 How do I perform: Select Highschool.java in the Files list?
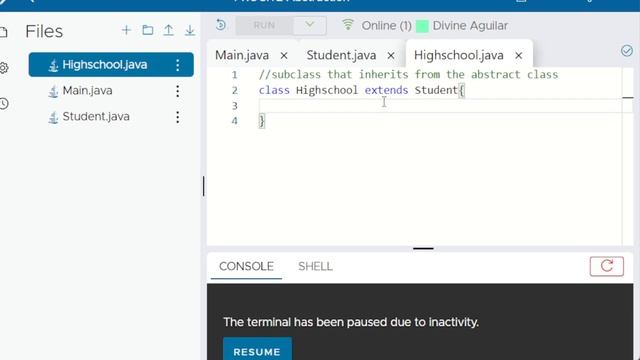(111, 64)
